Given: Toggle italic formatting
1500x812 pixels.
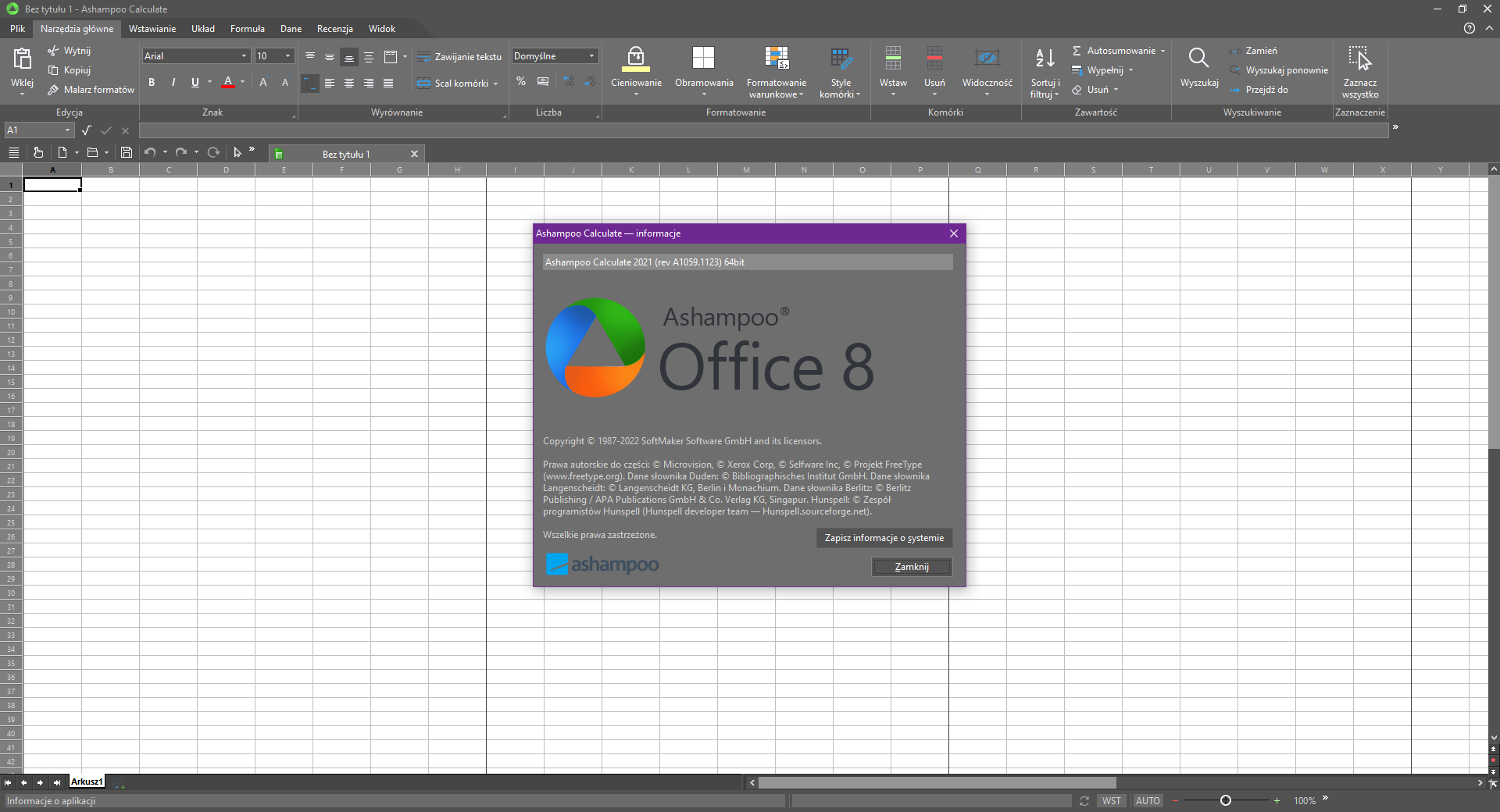Looking at the screenshot, I should (173, 82).
